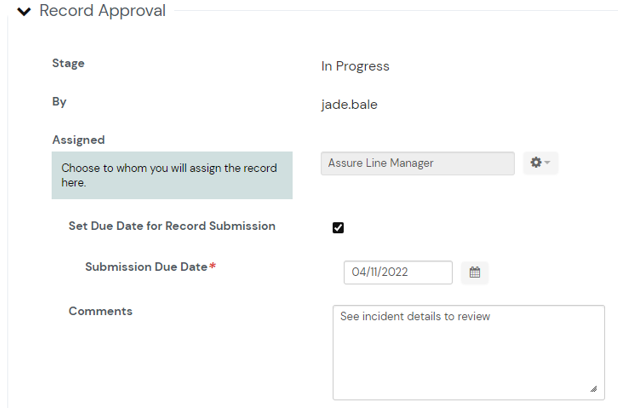This screenshot has height=413, width=618.
Task: Click the Comments field label
Action: click(100, 311)
